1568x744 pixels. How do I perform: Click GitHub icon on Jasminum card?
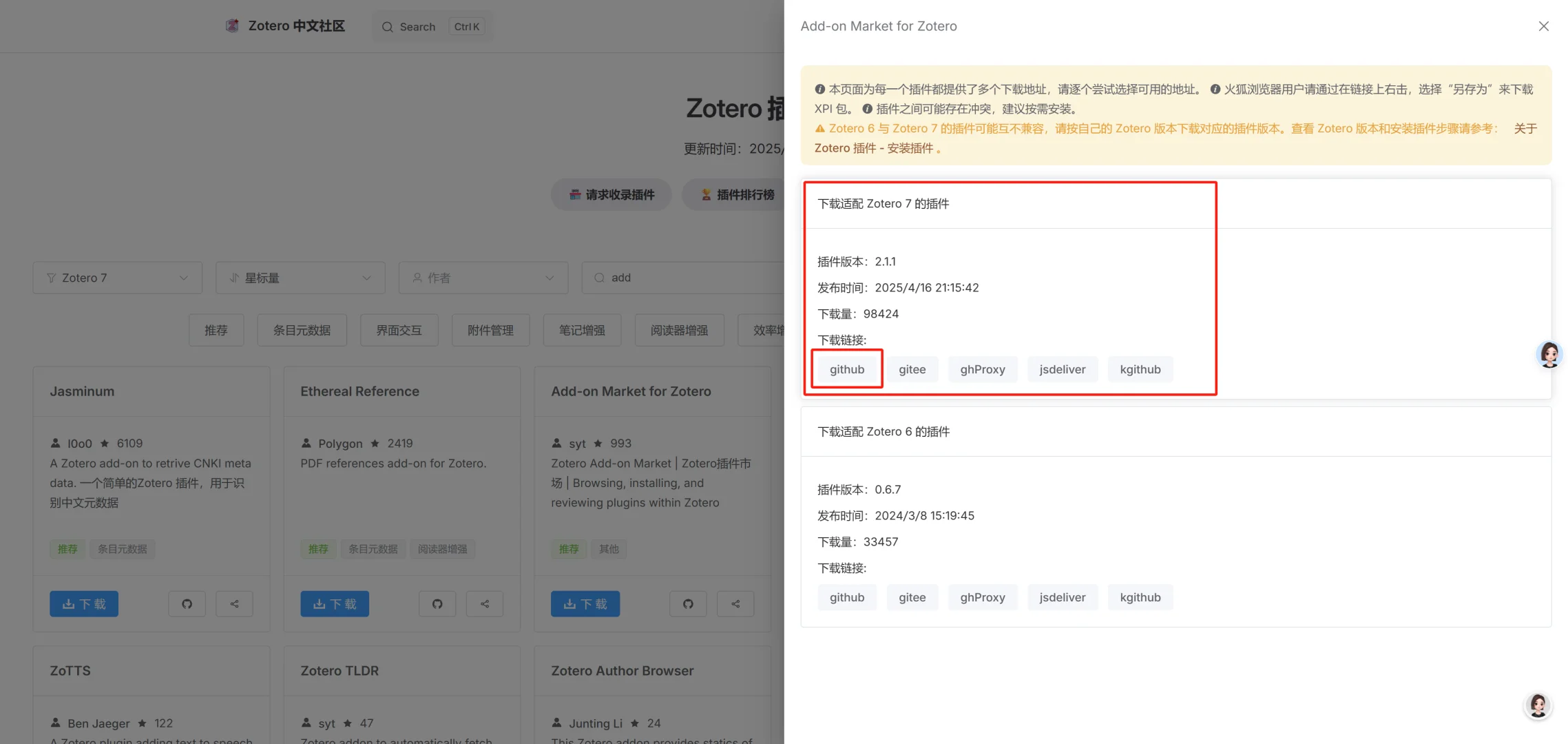click(x=187, y=604)
